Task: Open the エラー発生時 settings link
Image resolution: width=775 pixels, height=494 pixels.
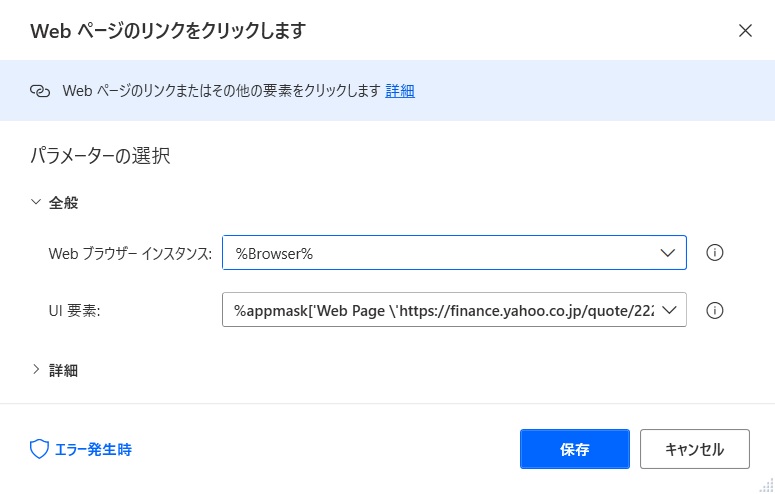Action: coord(93,449)
